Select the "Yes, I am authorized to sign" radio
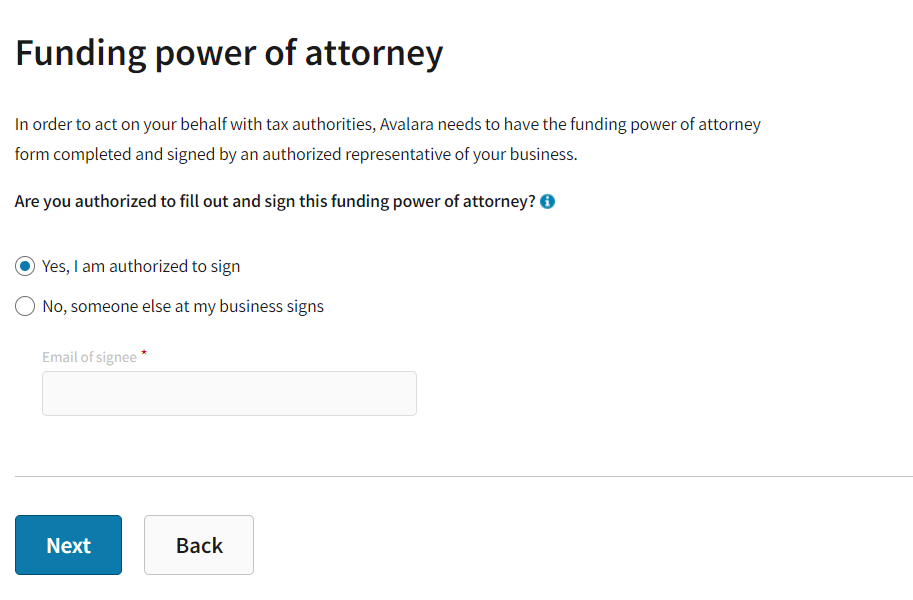Screen dimensions: 913x600 [25, 267]
